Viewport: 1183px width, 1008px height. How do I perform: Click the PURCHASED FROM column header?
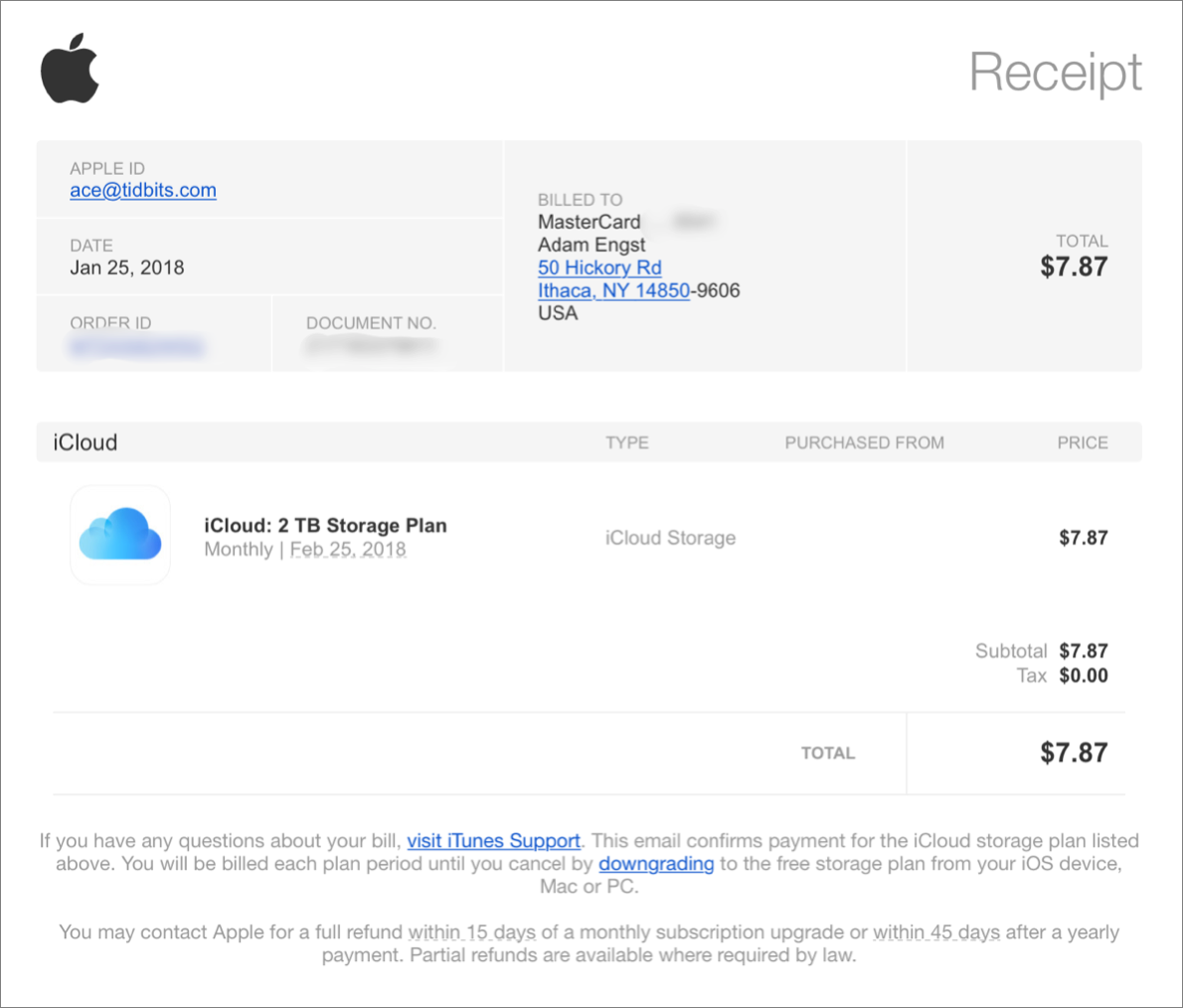pos(865,443)
